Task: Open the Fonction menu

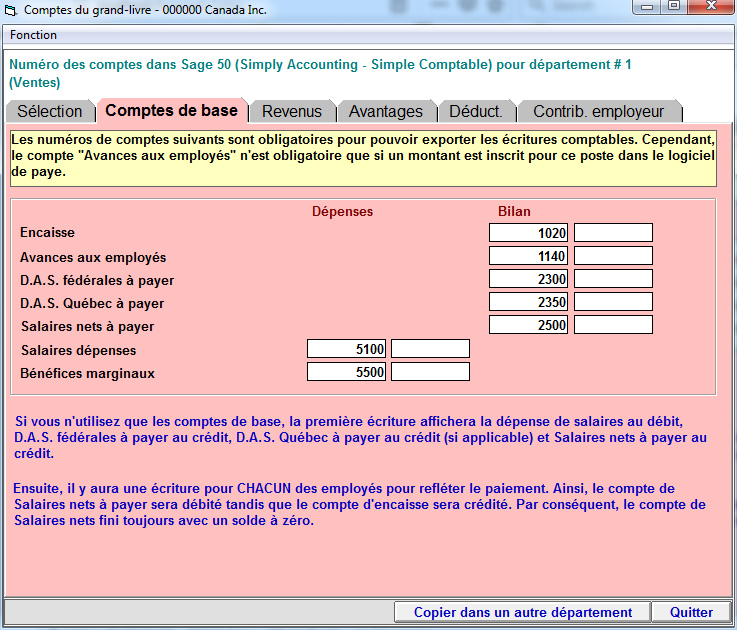Action: coord(33,35)
